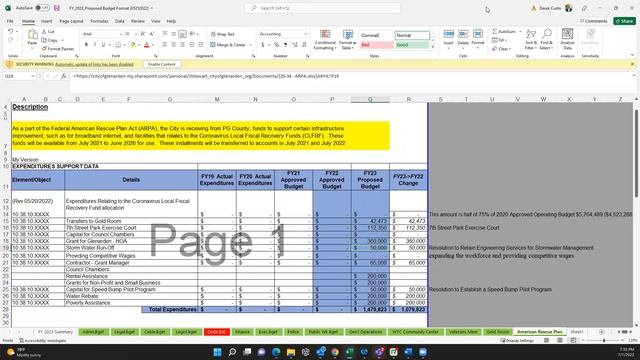Viewport: 640px width, 360px height.
Task: Toggle Italic formatting
Action: click(95, 44)
